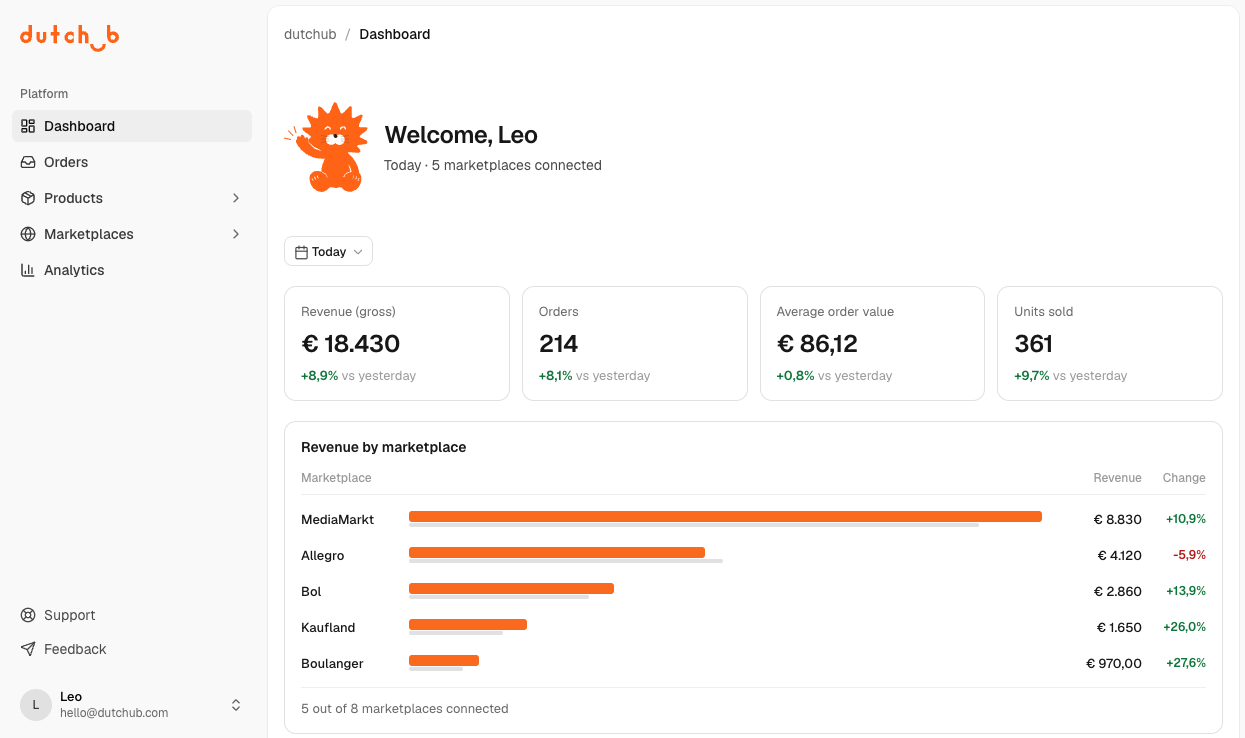
Task: Click the Kaufland marketplace name
Action: [328, 628]
